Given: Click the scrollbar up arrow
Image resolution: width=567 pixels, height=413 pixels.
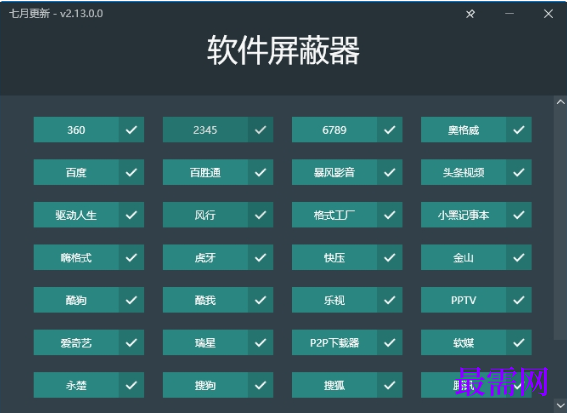Looking at the screenshot, I should tap(560, 102).
